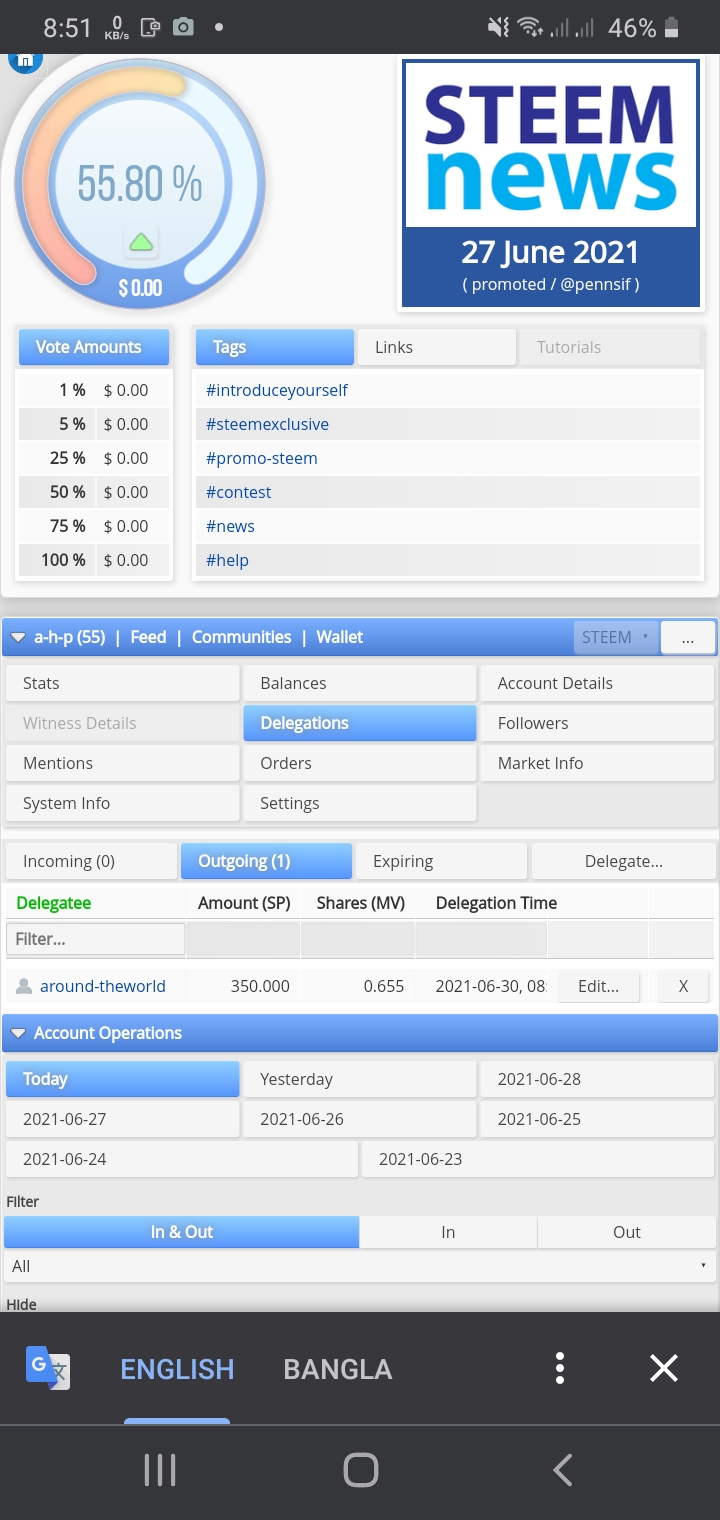Select the Out filter option
The width and height of the screenshot is (720, 1520).
tap(627, 1232)
